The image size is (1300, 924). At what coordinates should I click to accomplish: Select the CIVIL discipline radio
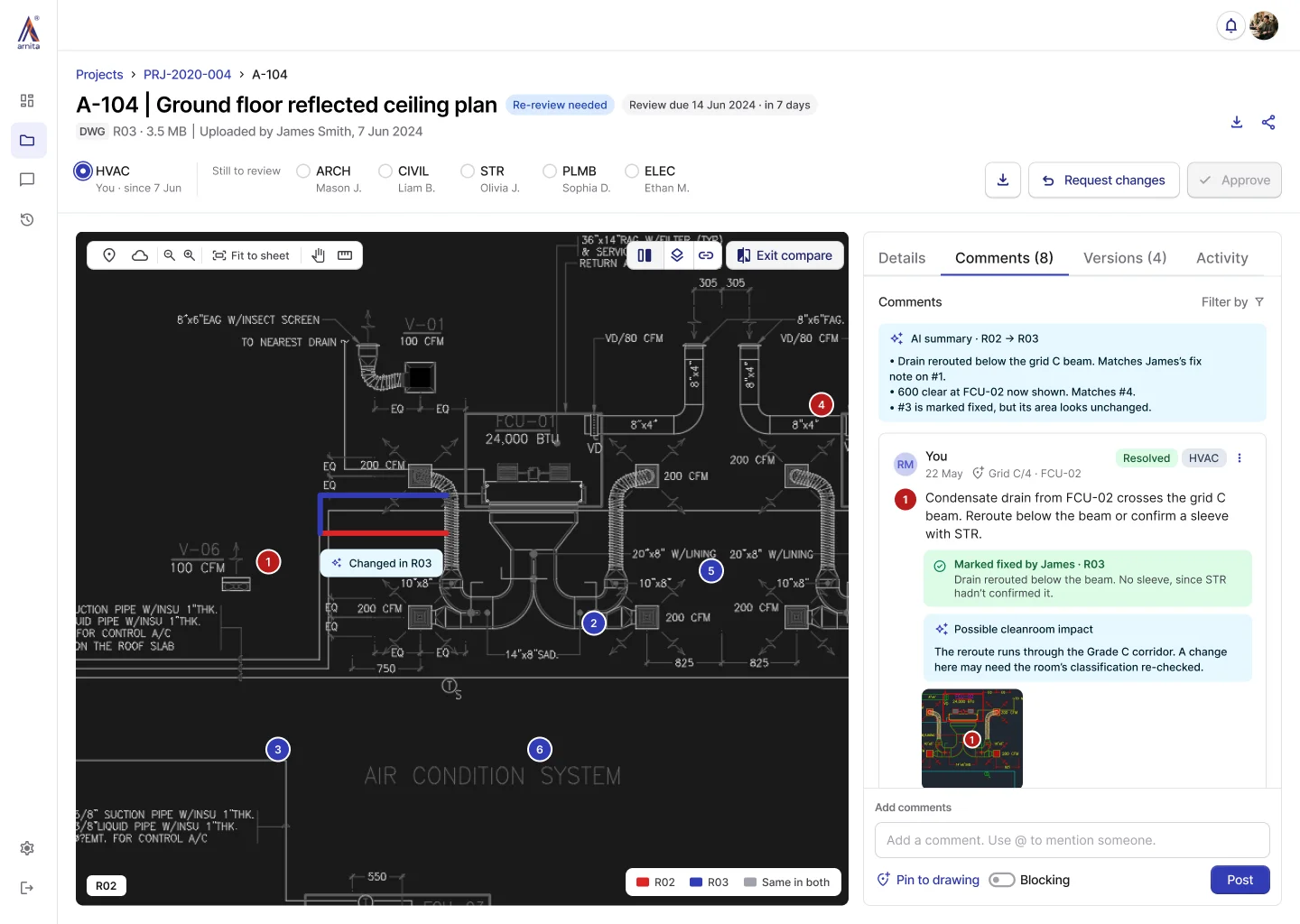[x=385, y=171]
